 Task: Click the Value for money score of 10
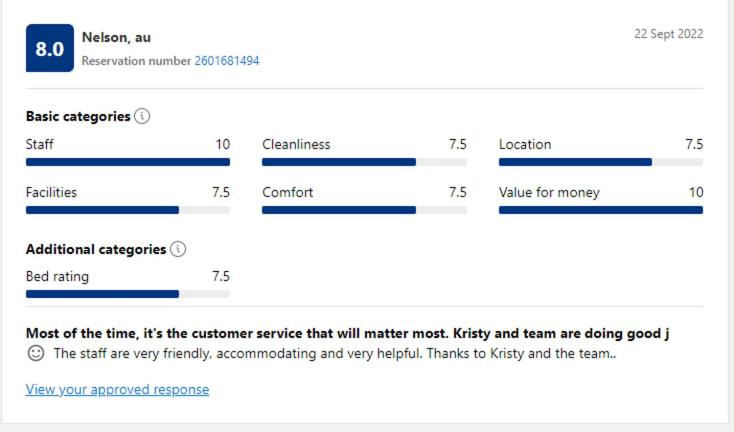[695, 192]
